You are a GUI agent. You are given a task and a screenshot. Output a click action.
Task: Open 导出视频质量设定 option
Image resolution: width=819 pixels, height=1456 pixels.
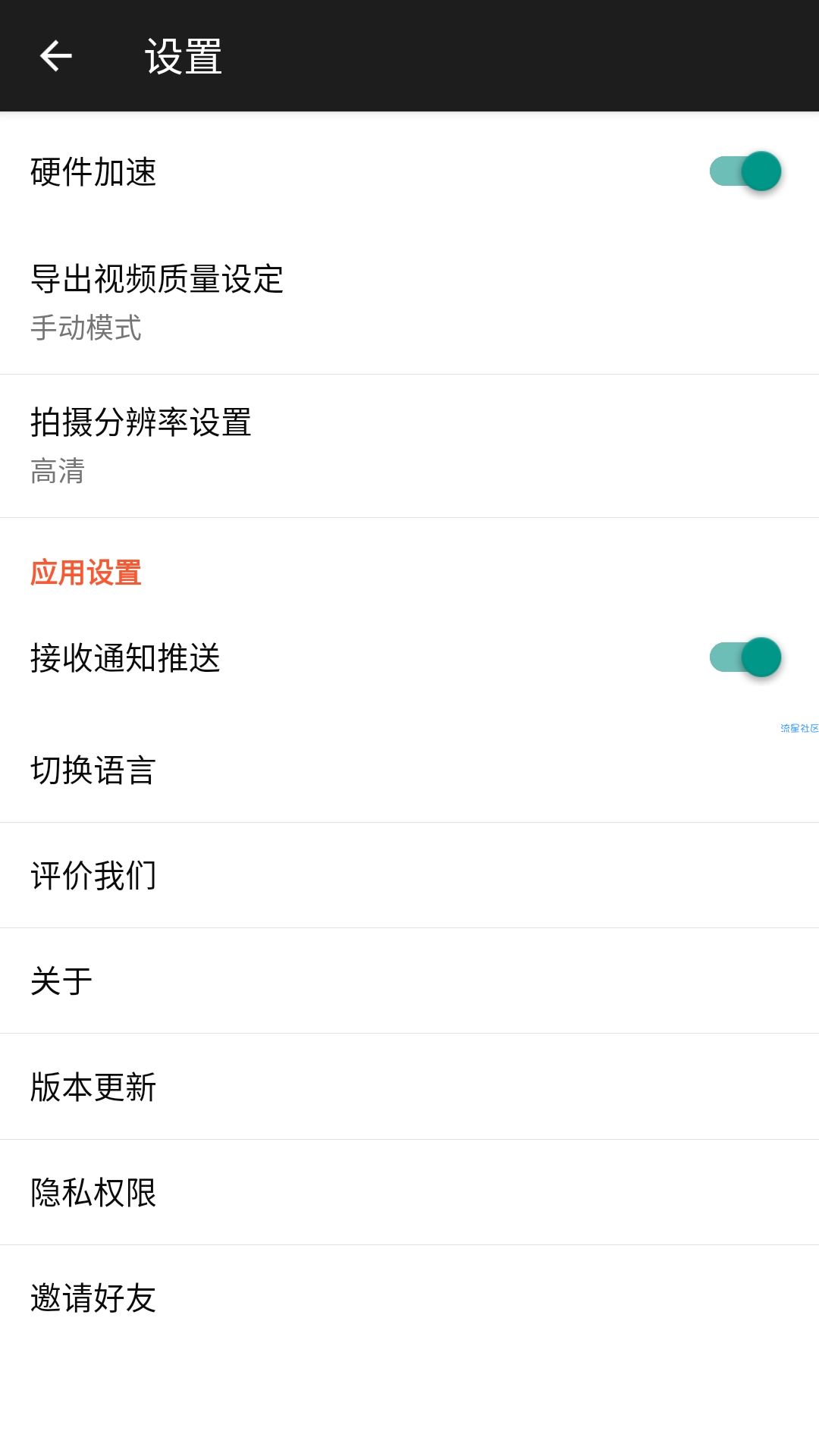pyautogui.click(x=409, y=303)
